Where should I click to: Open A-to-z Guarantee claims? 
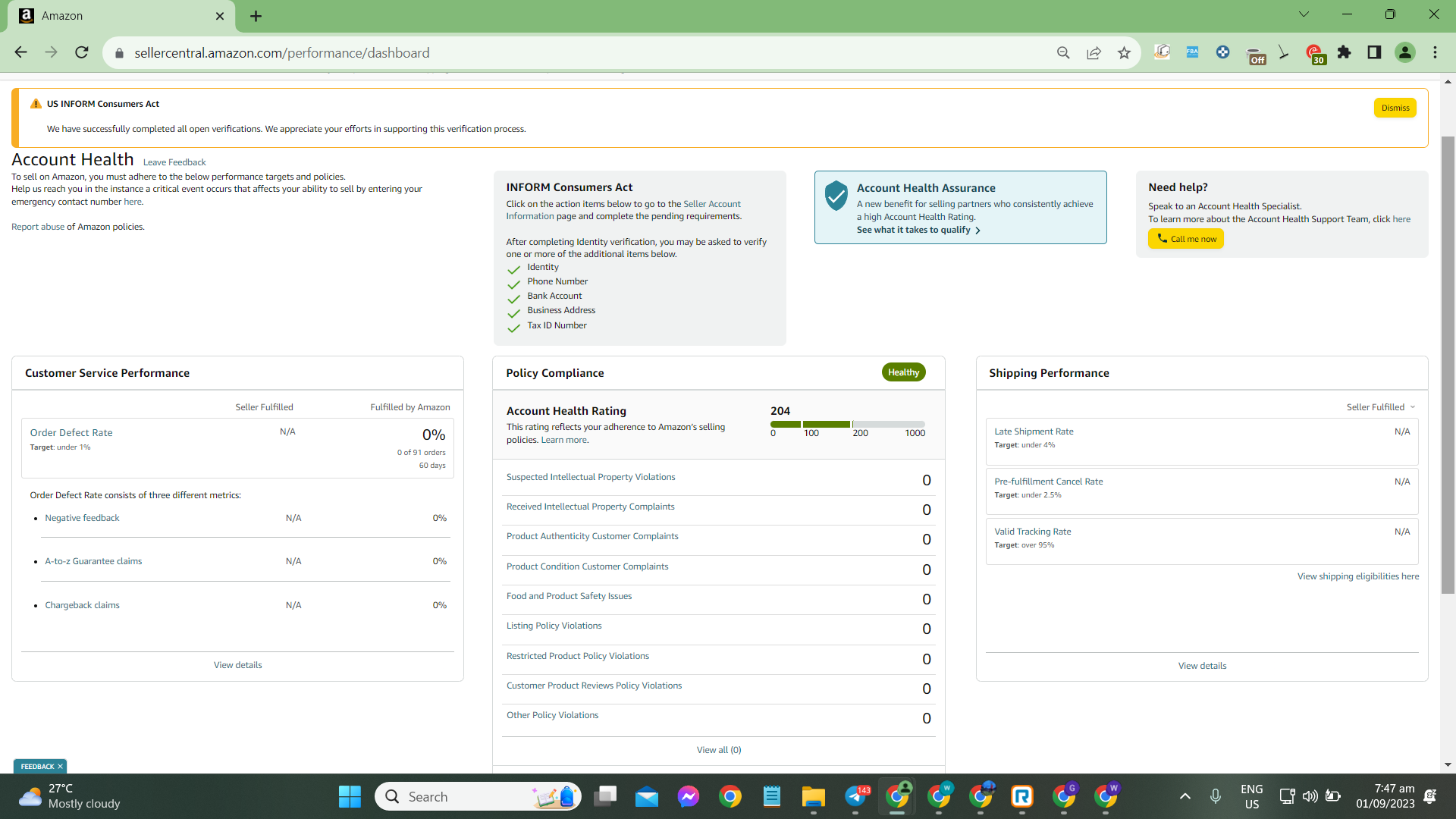click(93, 561)
